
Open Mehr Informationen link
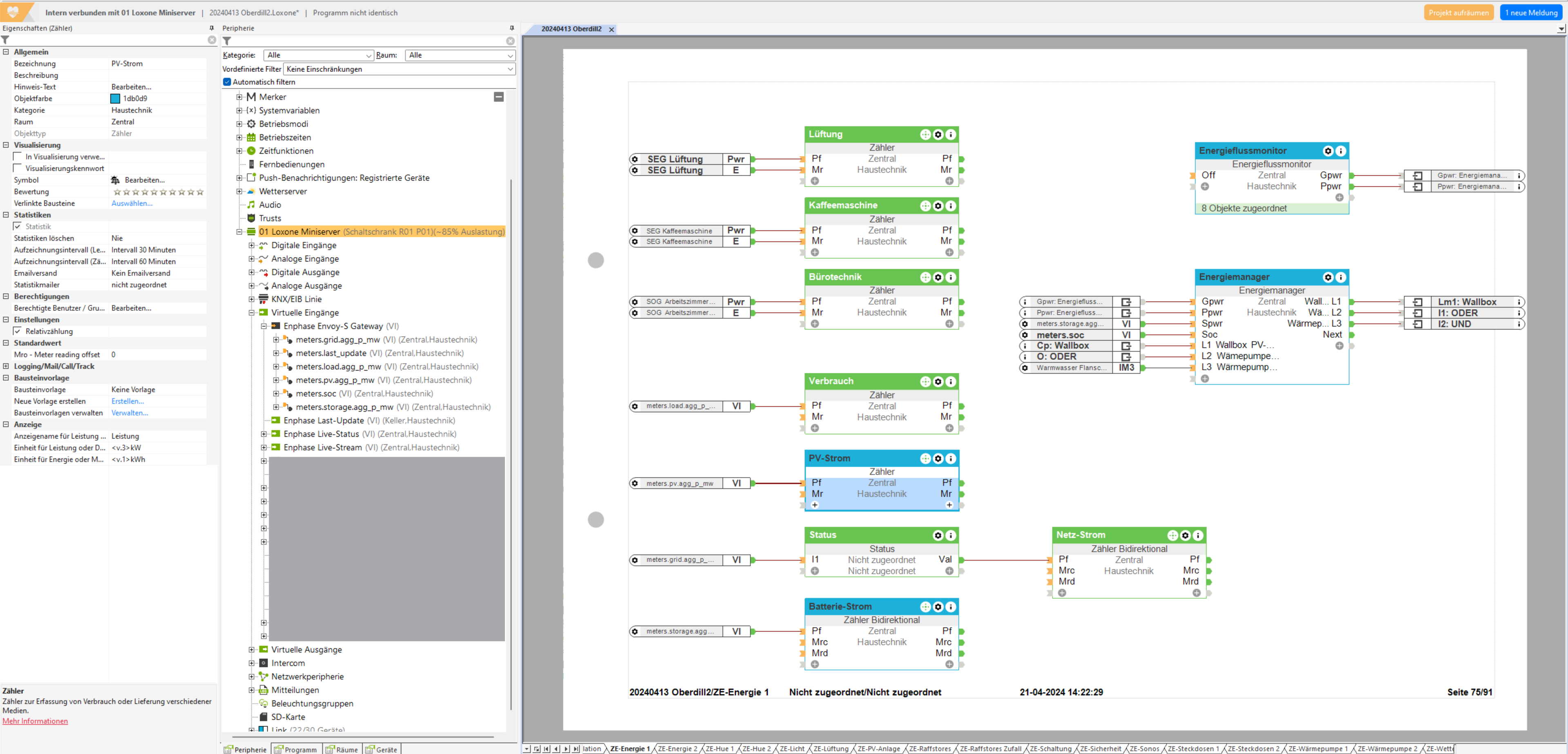coord(35,721)
